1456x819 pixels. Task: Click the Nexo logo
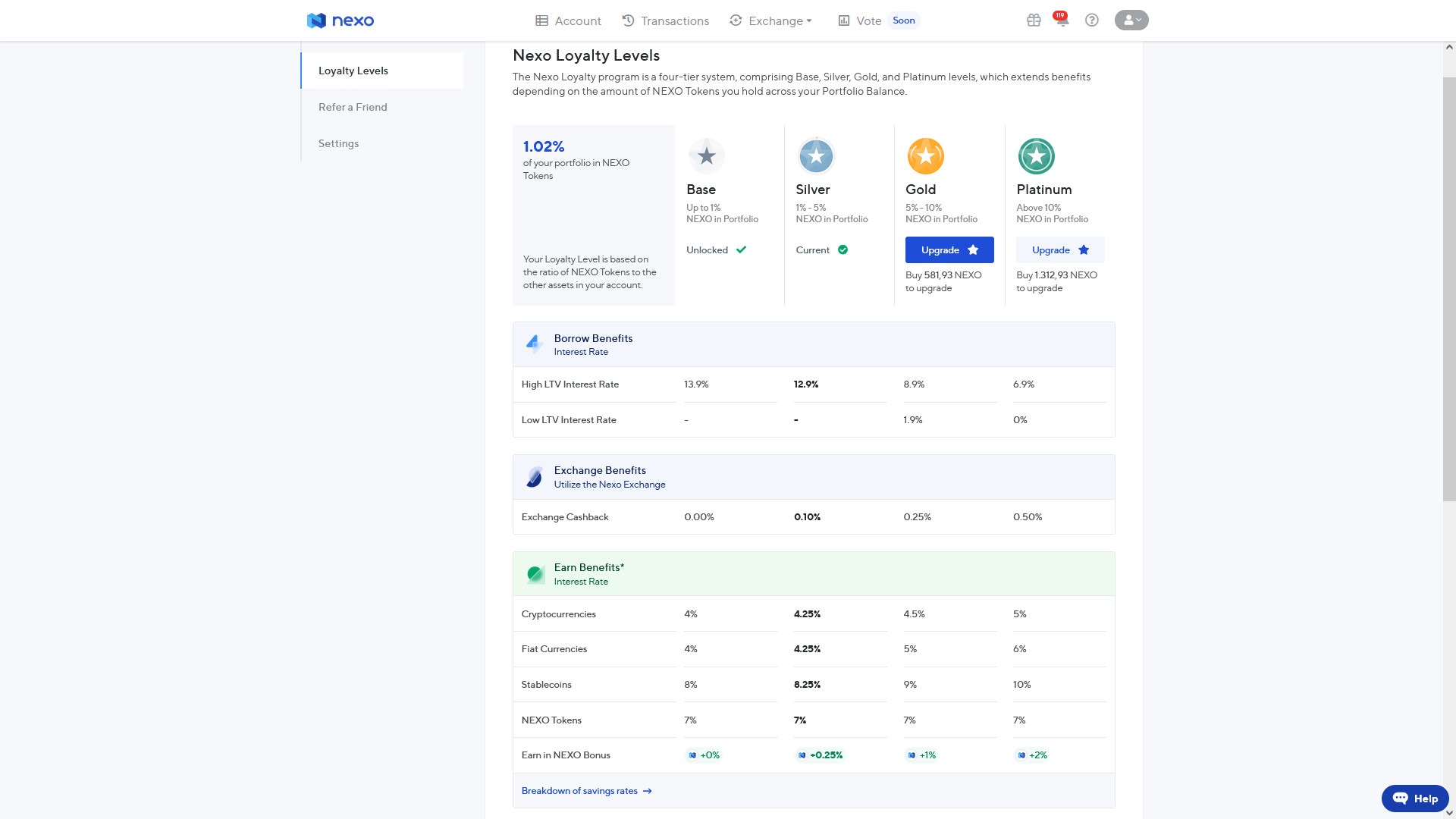(x=340, y=20)
